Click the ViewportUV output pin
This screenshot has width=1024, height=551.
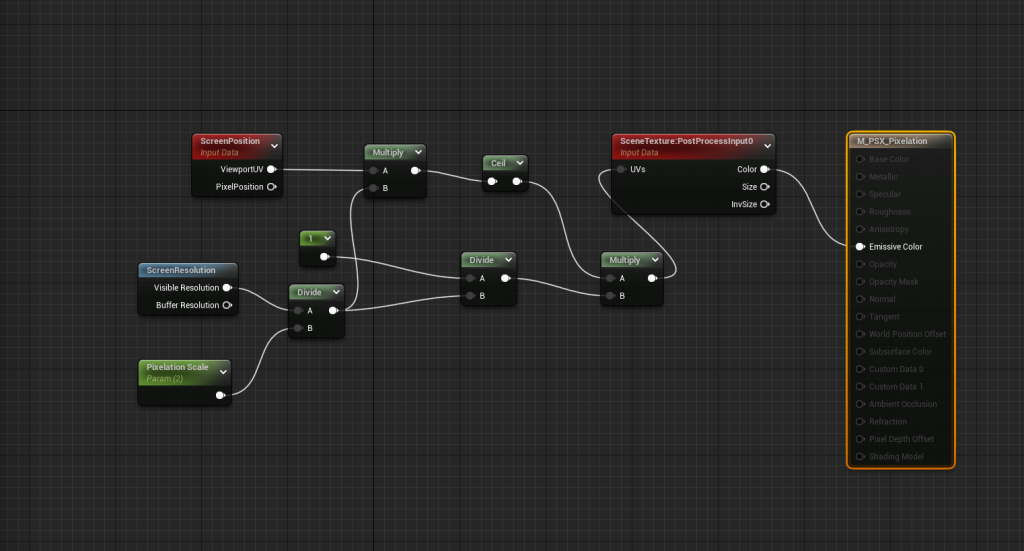[271, 169]
